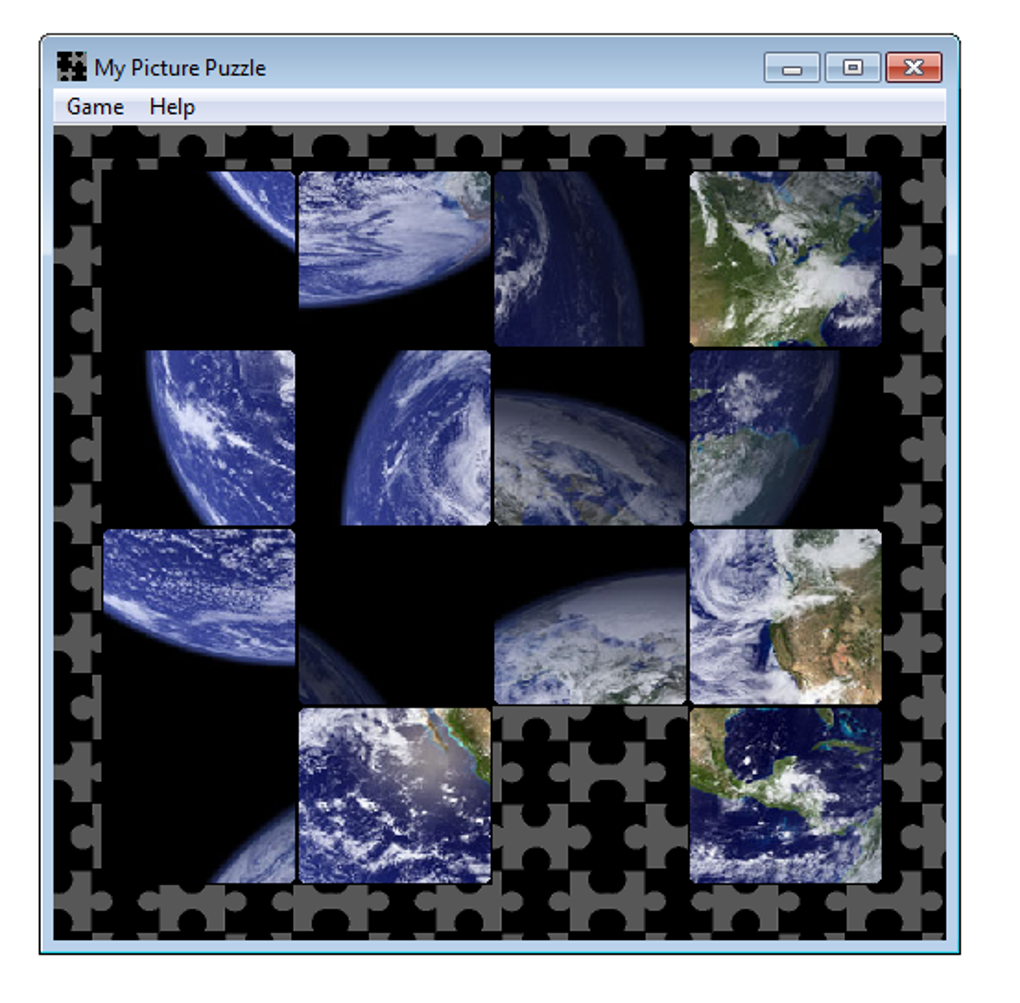Select the mostly black tile in the top-left corner
Screen dimensions: 1020x1003
coord(199,258)
